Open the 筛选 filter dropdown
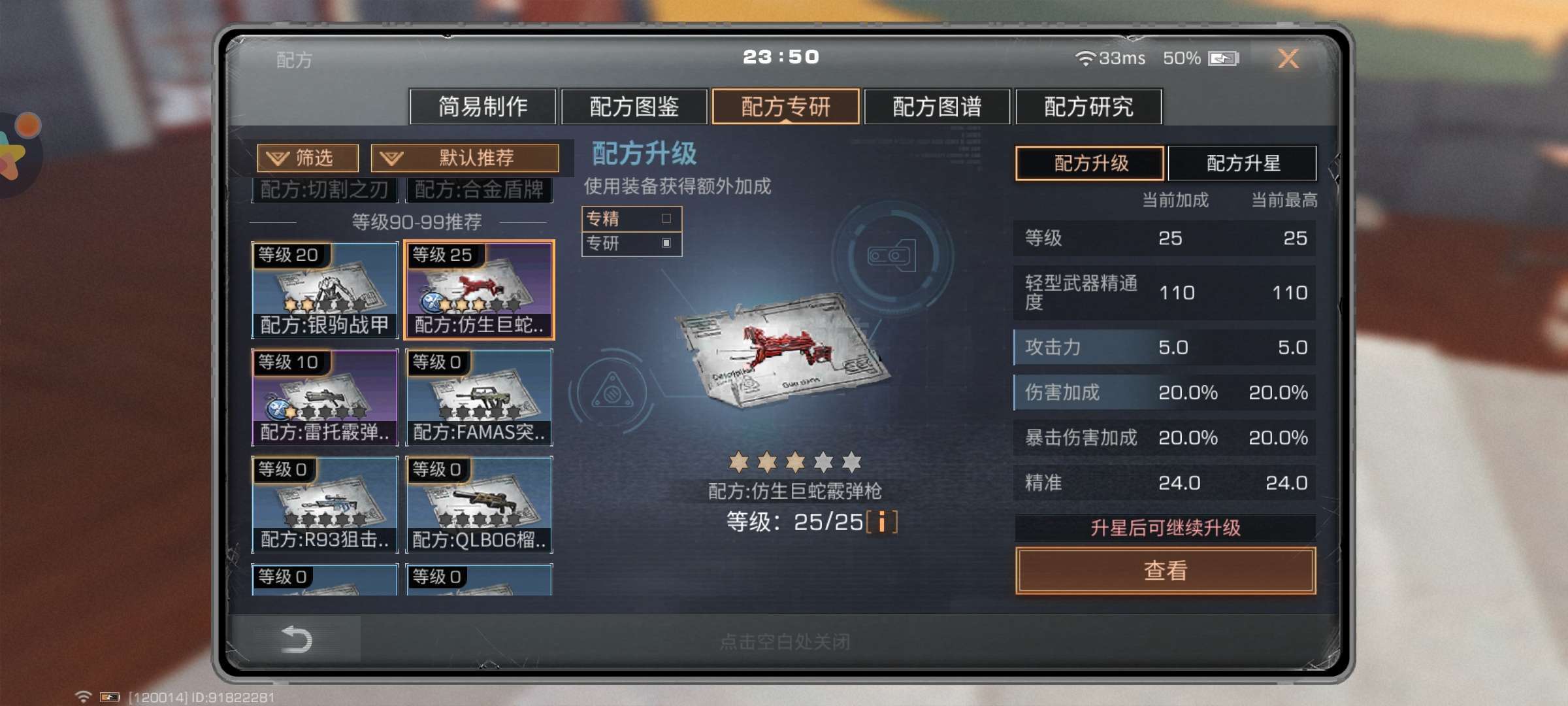The height and width of the screenshot is (706, 1568). [308, 158]
